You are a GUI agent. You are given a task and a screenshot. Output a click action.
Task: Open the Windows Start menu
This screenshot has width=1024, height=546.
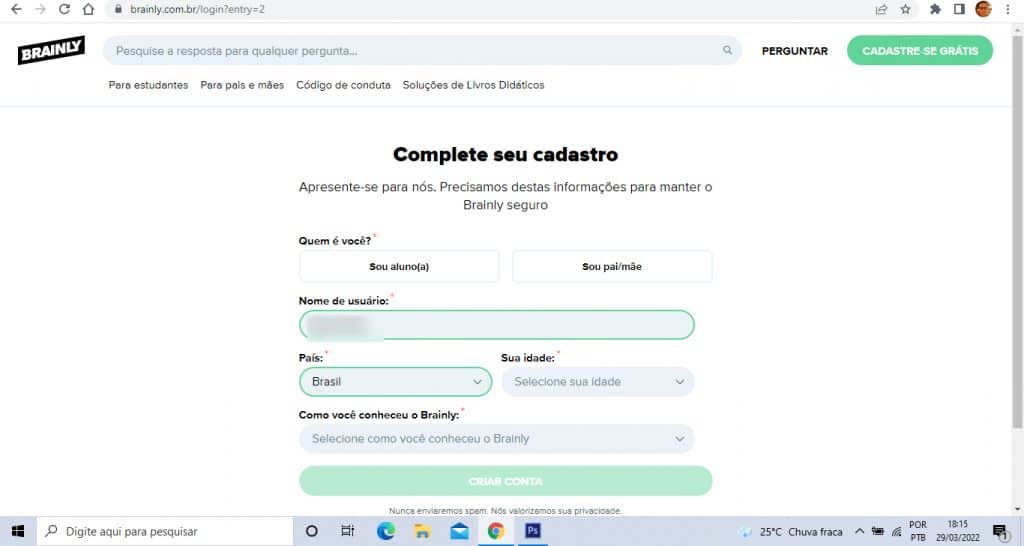[x=18, y=531]
